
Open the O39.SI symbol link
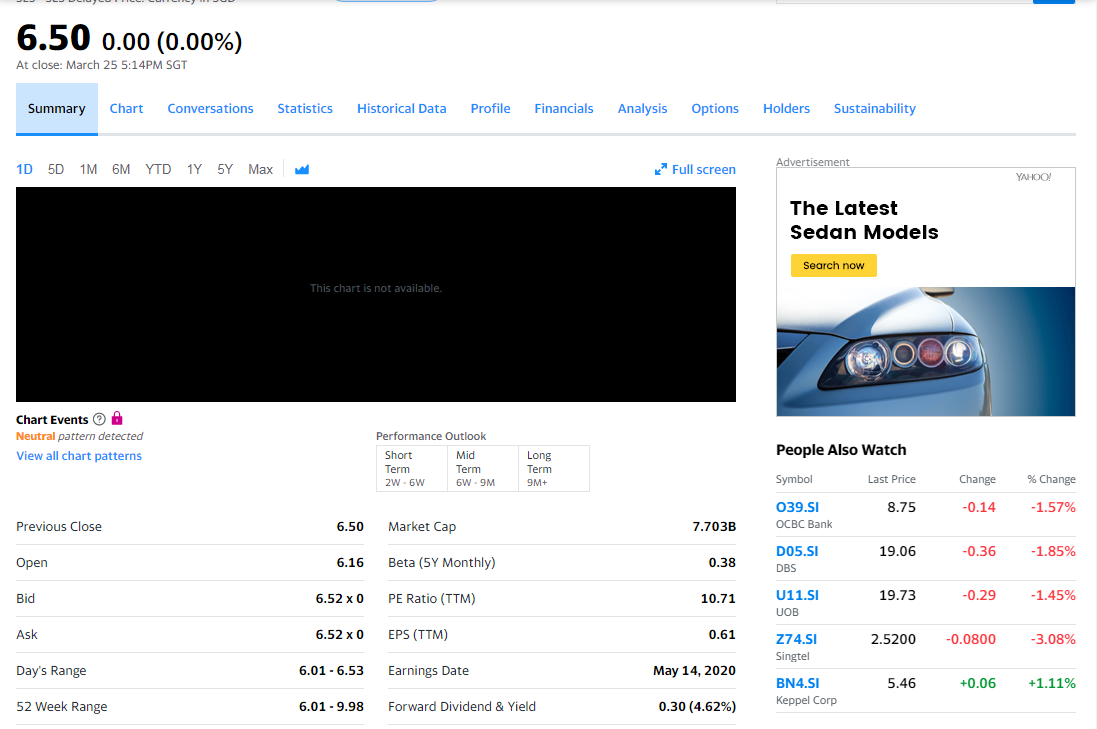(x=797, y=507)
